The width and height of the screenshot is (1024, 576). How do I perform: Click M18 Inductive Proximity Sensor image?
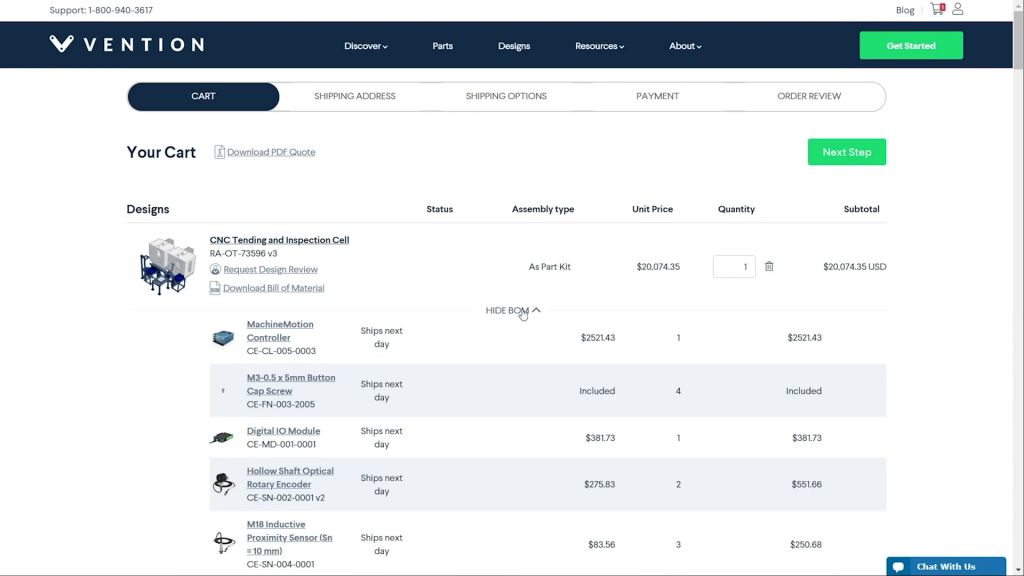point(223,544)
